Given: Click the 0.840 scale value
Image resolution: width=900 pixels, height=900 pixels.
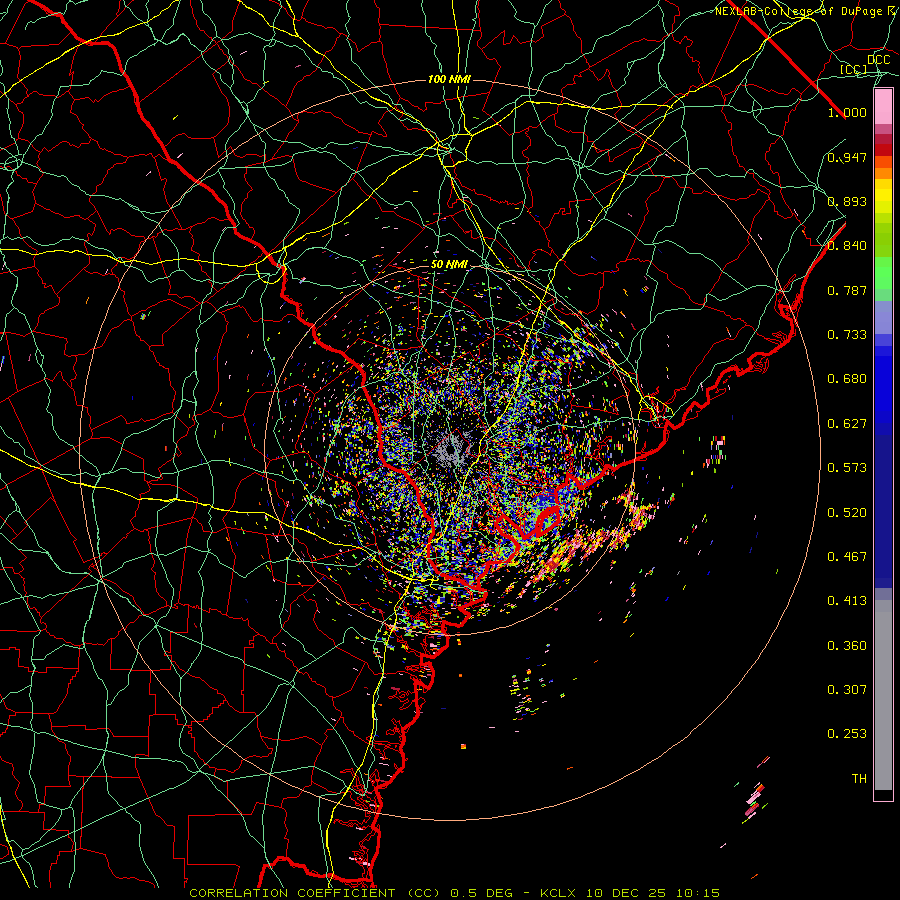Looking at the screenshot, I should coord(847,246).
